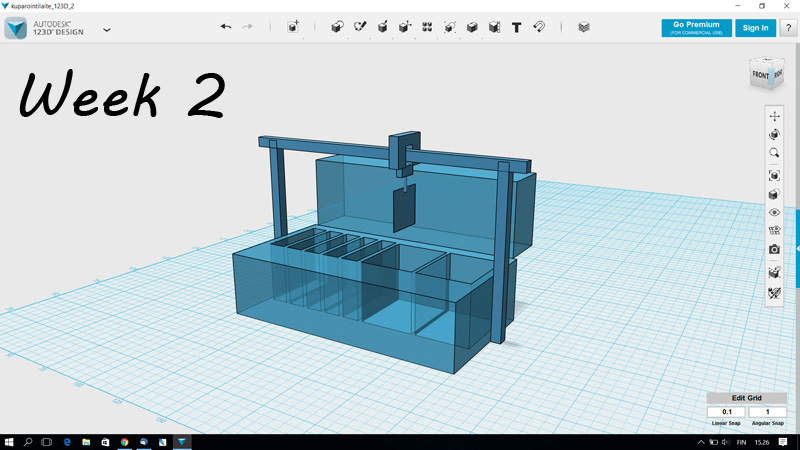Toggle sketch visibility at nav bar bottom

pos(774,293)
